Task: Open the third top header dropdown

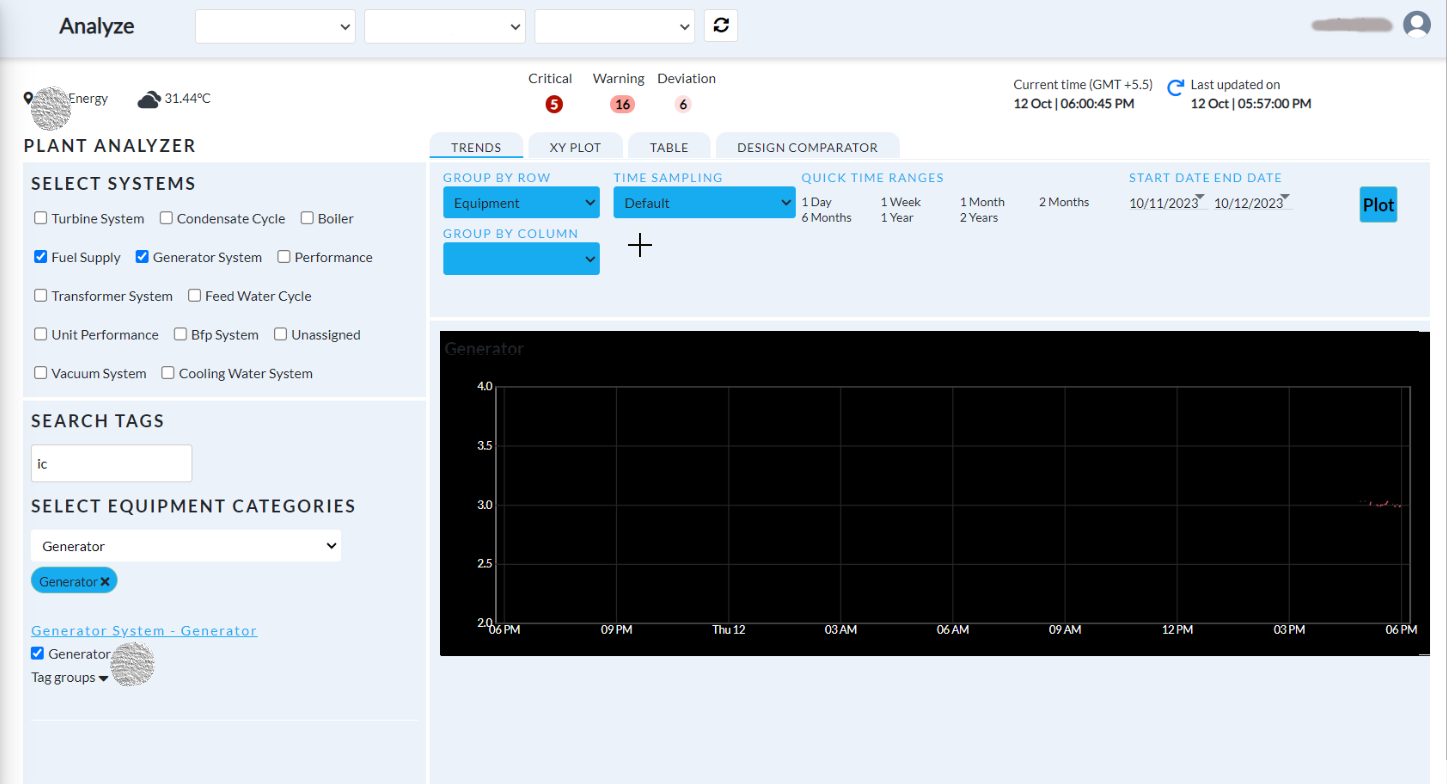Action: click(615, 26)
